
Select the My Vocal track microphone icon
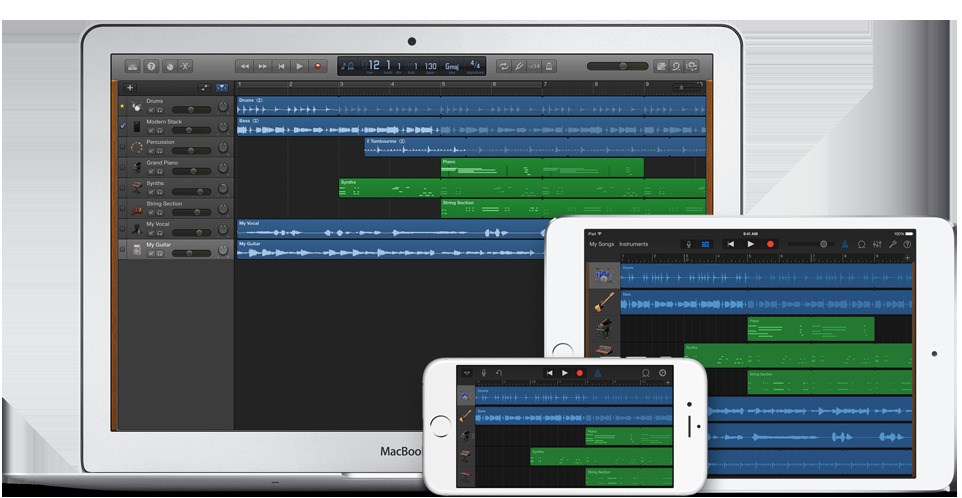tap(136, 229)
